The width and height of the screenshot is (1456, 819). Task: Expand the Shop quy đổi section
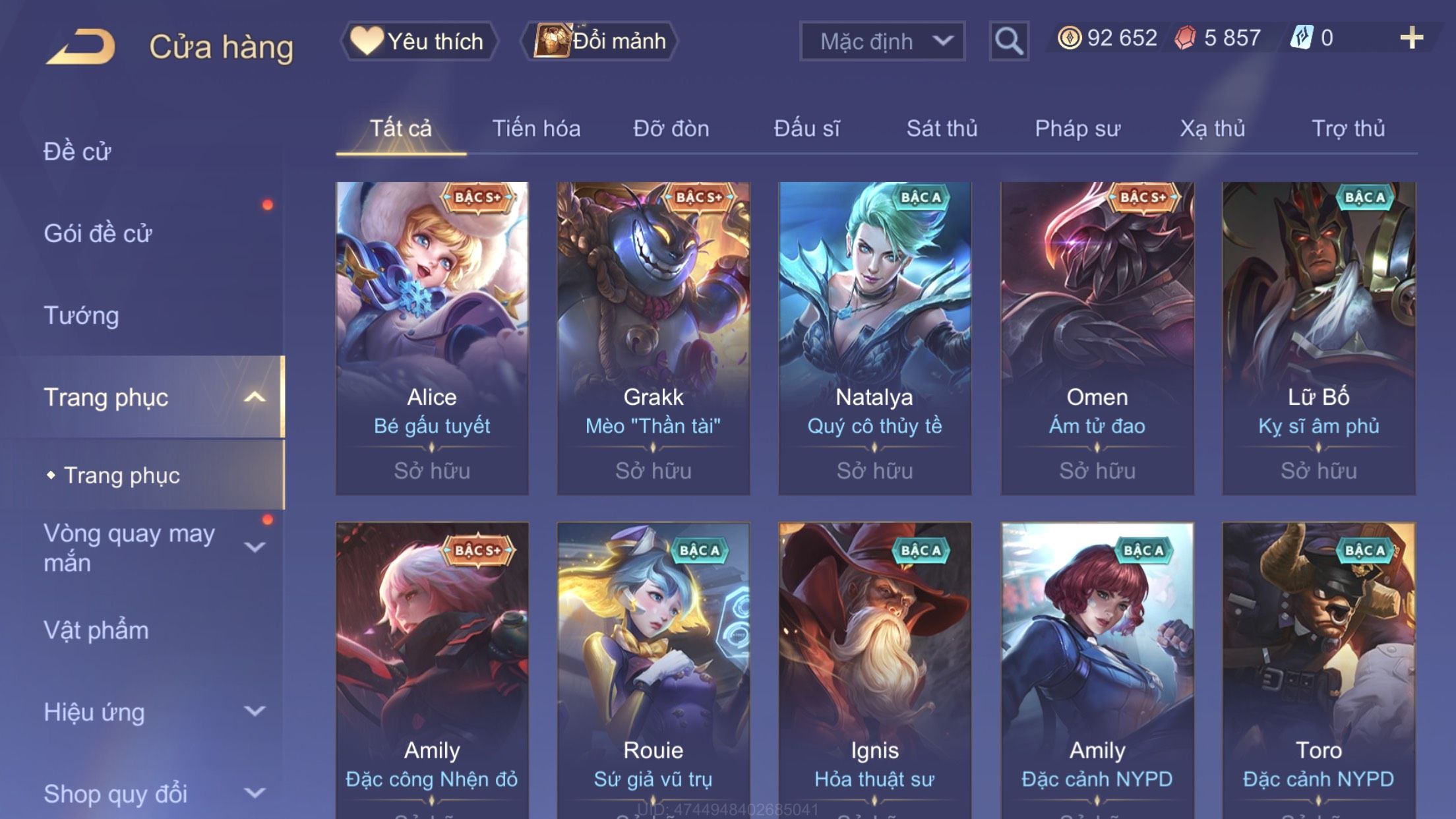pyautogui.click(x=255, y=793)
